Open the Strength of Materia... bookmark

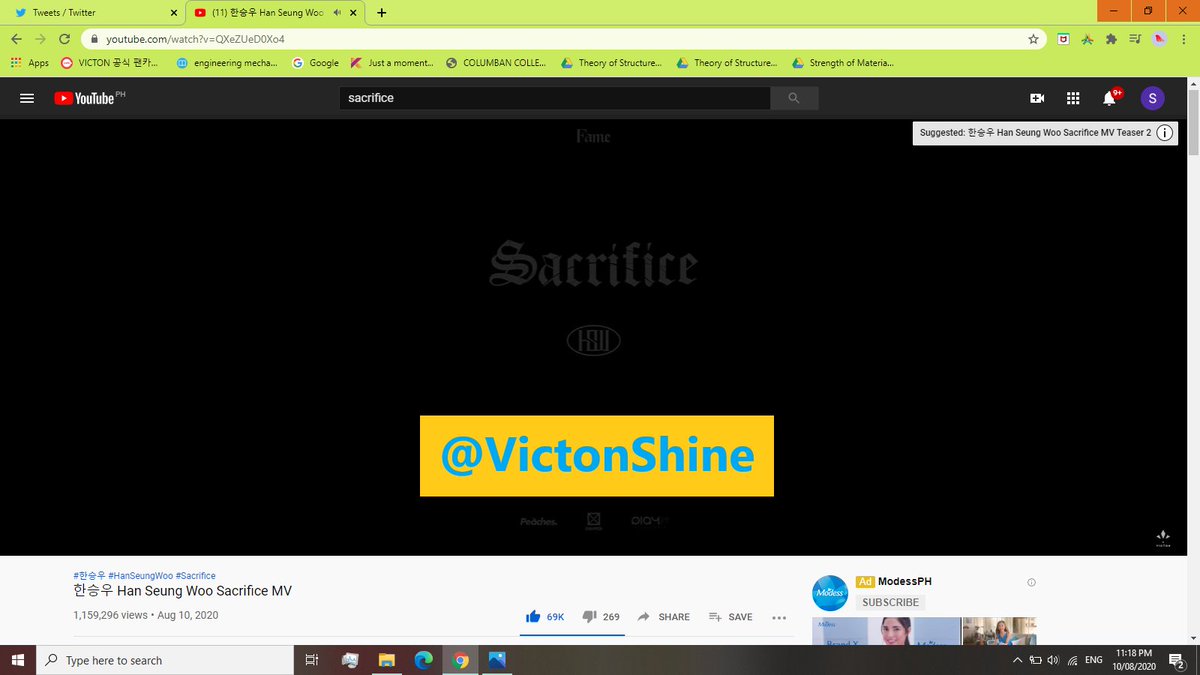tap(842, 63)
